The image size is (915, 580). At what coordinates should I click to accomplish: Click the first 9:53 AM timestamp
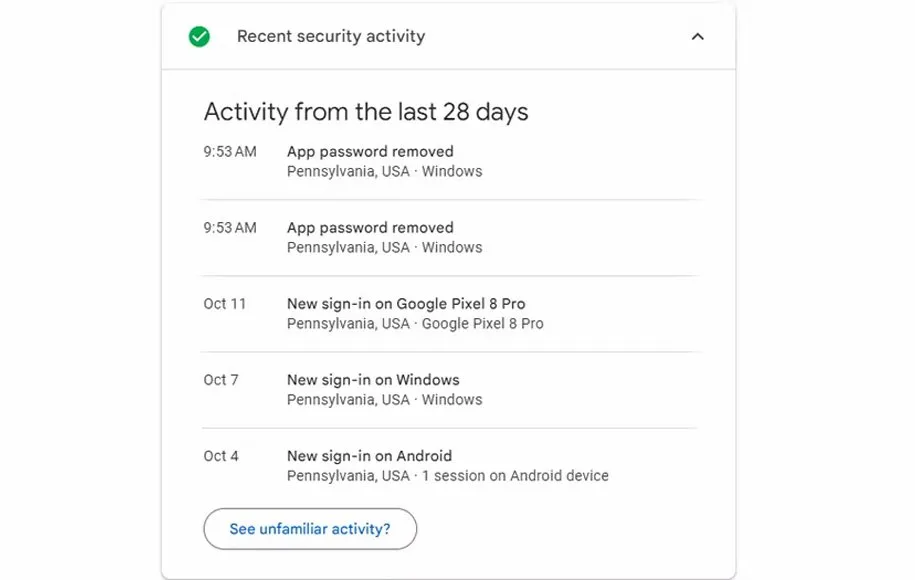230,152
